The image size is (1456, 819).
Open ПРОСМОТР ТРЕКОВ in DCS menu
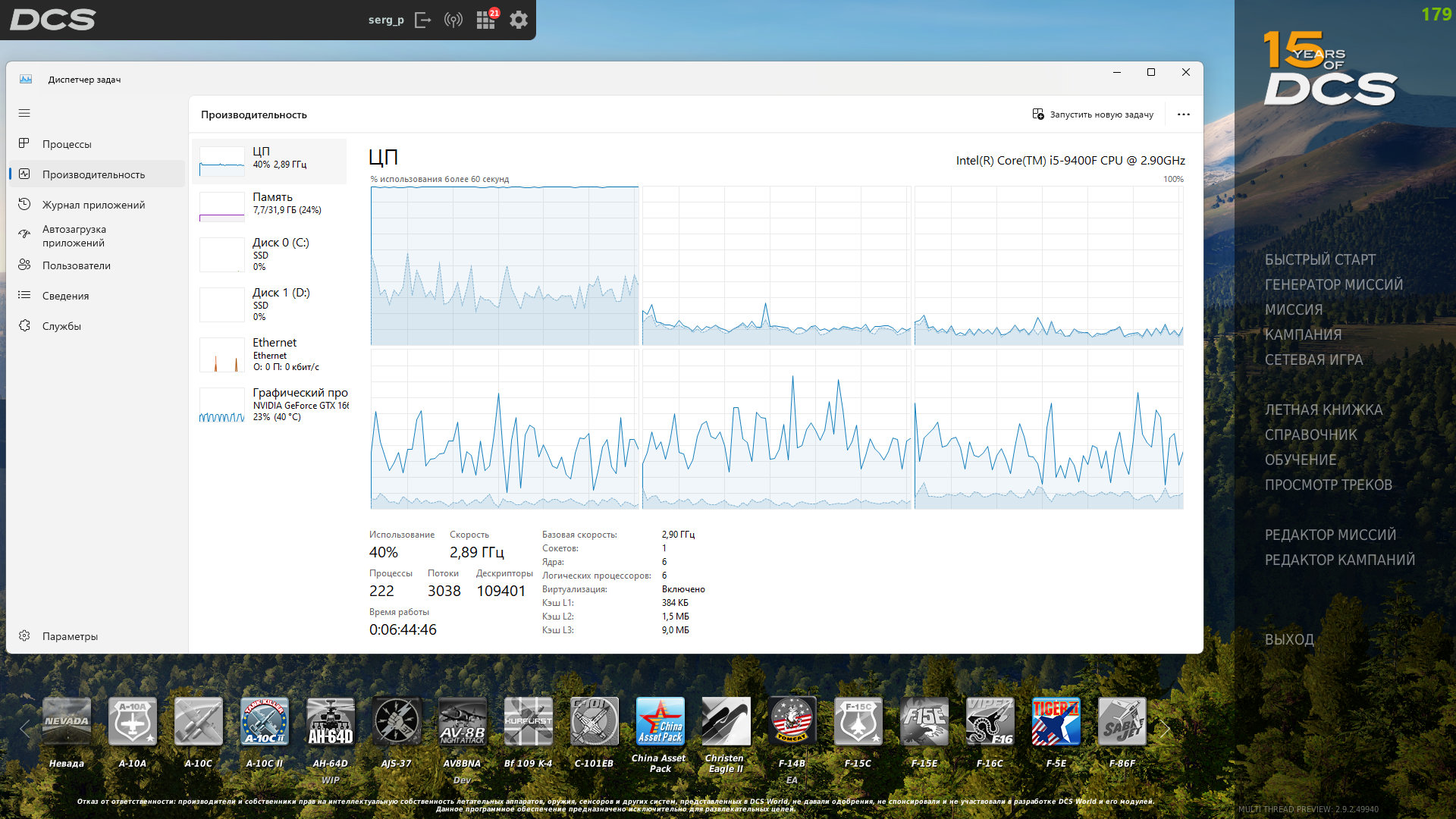click(x=1329, y=485)
